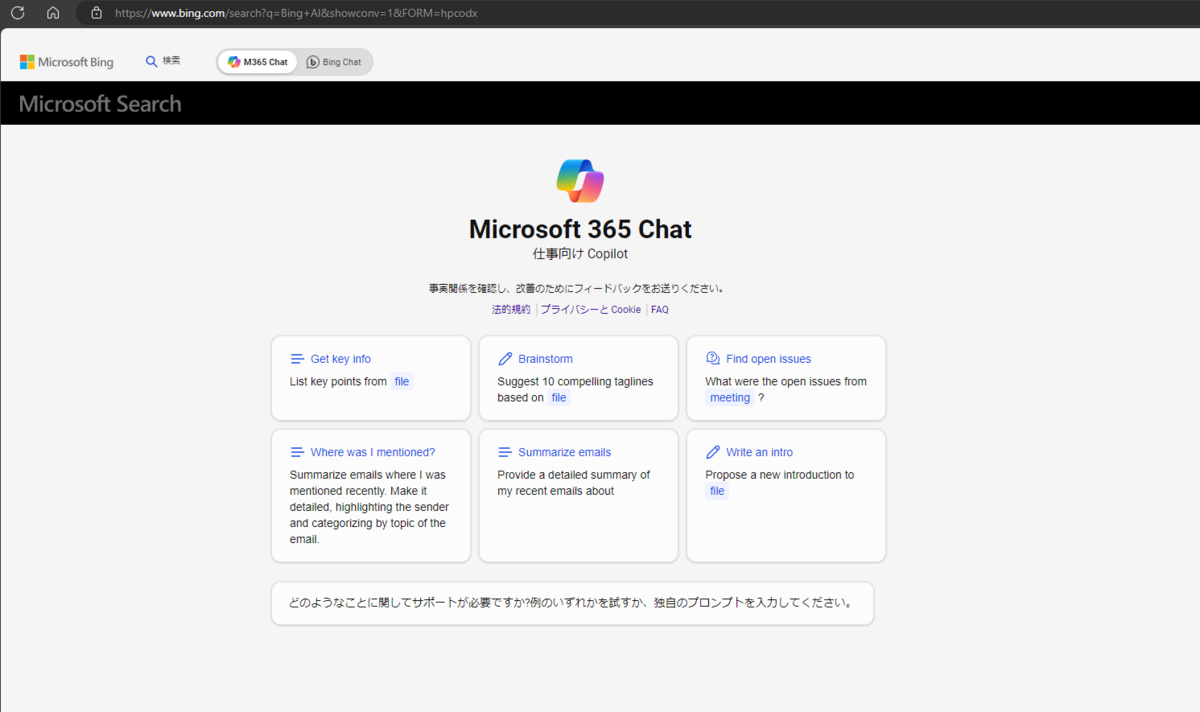
Task: Click the 'List key points from' text
Action: point(338,381)
